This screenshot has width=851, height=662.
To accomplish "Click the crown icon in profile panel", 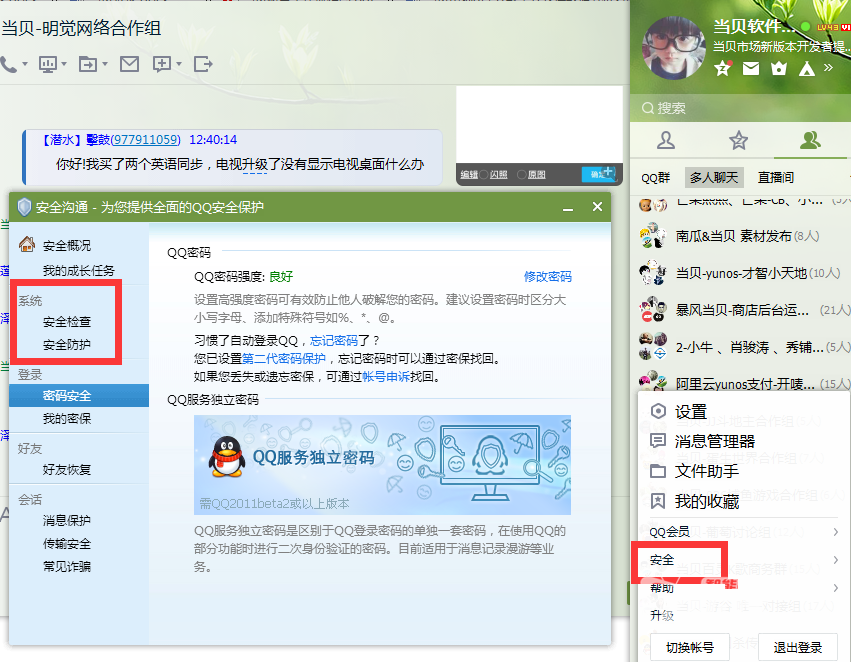I will pos(779,68).
